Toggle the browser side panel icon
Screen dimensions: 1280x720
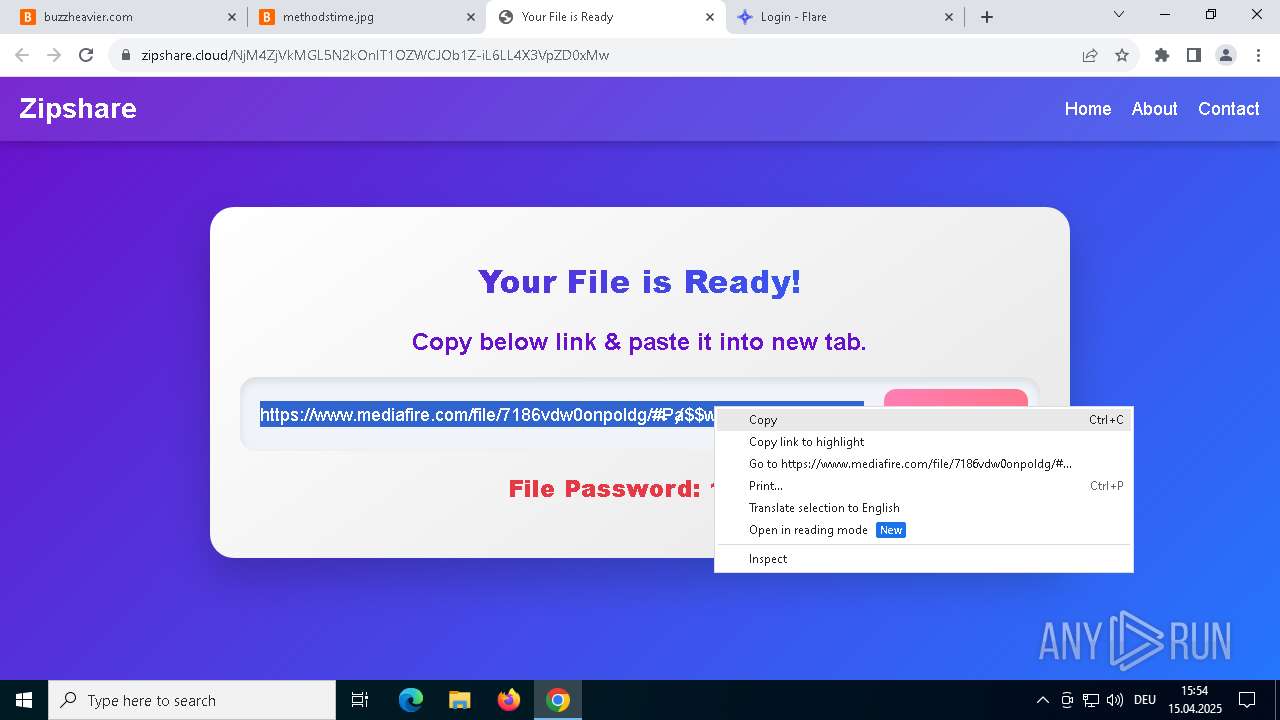click(x=1193, y=55)
